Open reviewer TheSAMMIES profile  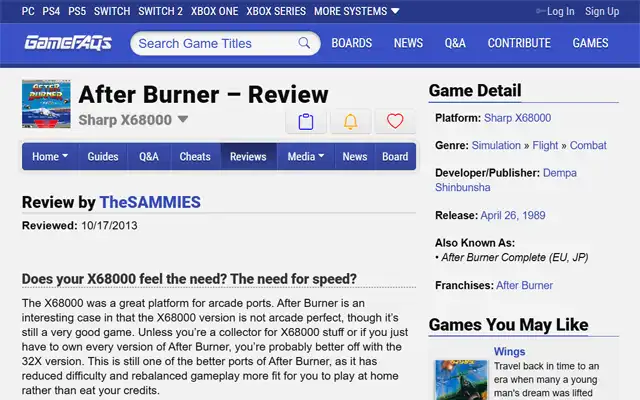click(150, 202)
